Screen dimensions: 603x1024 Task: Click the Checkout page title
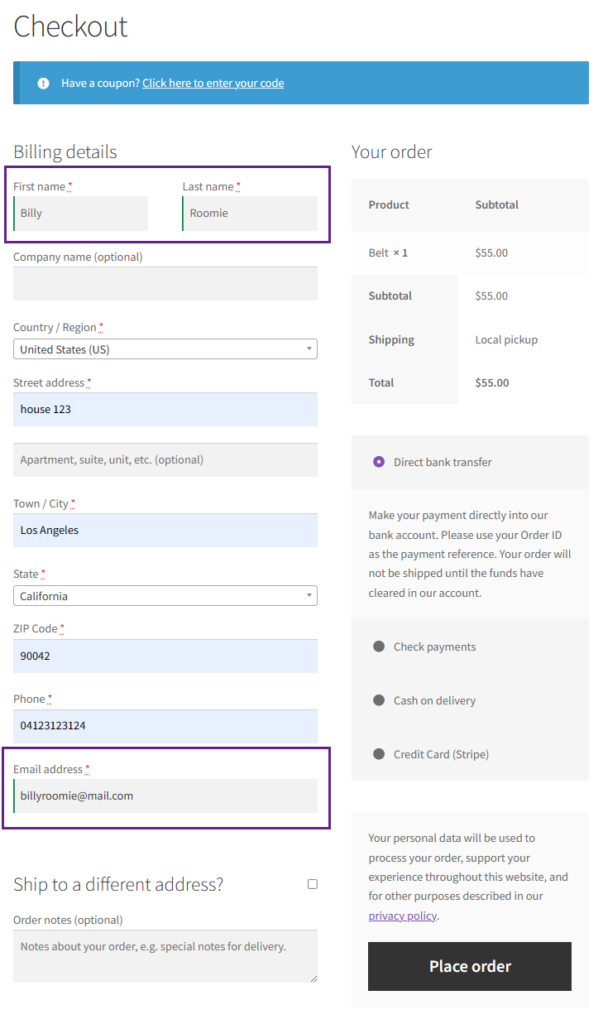click(71, 27)
